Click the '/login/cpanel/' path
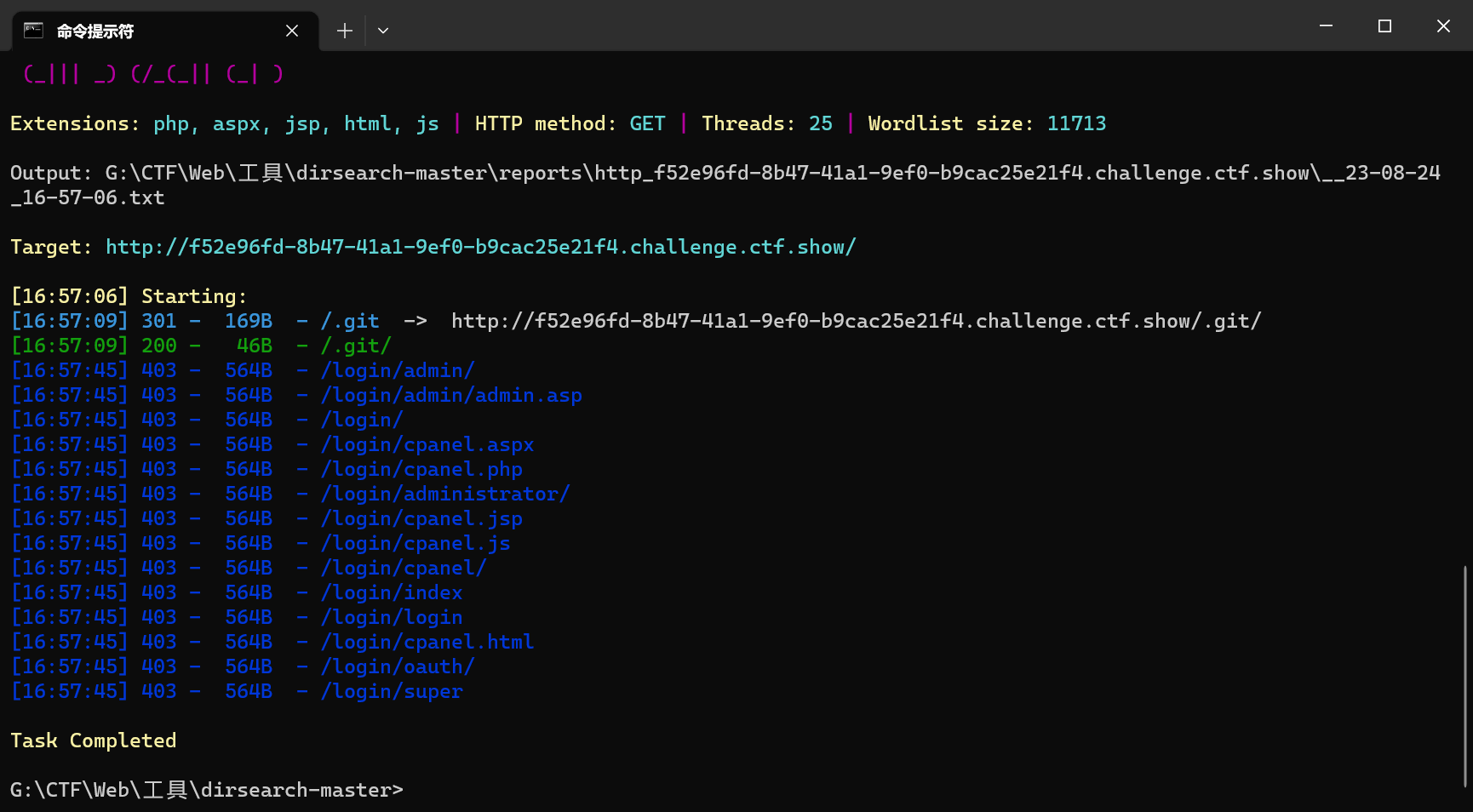Image resolution: width=1473 pixels, height=812 pixels. point(404,568)
